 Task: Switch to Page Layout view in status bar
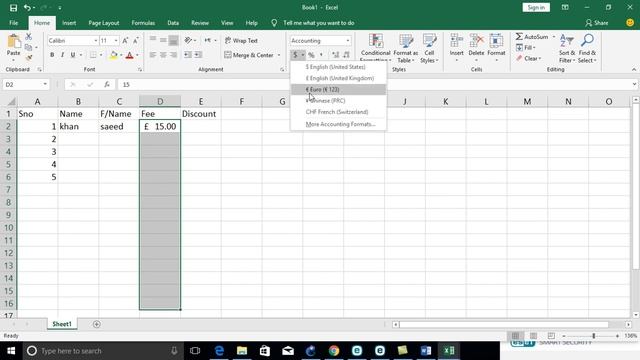point(533,336)
